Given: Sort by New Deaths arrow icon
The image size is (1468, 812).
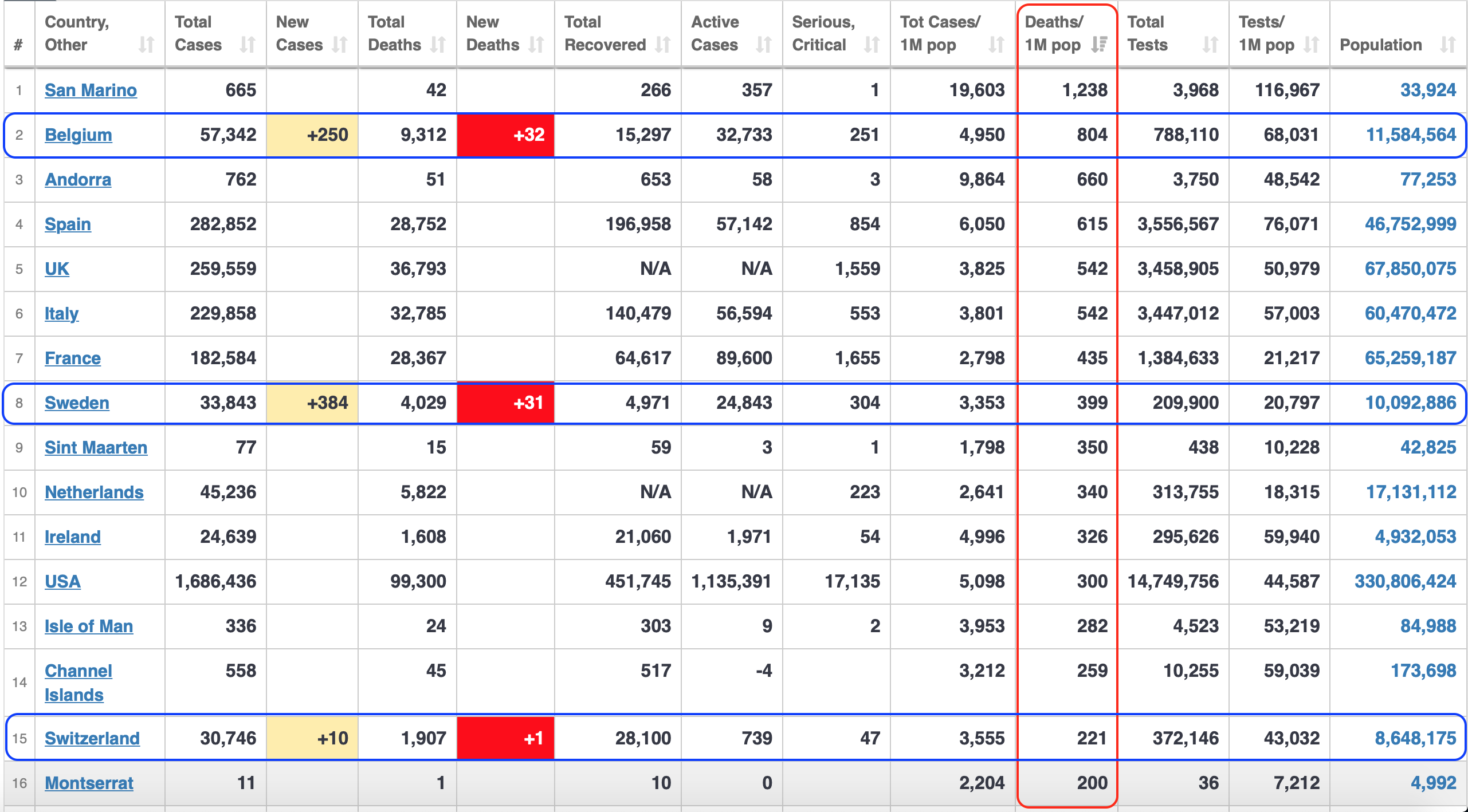Looking at the screenshot, I should [536, 45].
